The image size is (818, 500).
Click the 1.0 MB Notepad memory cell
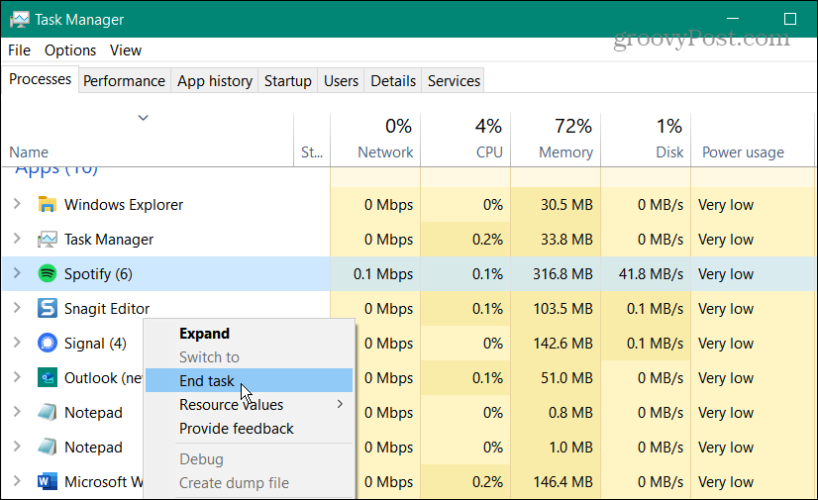coord(556,447)
